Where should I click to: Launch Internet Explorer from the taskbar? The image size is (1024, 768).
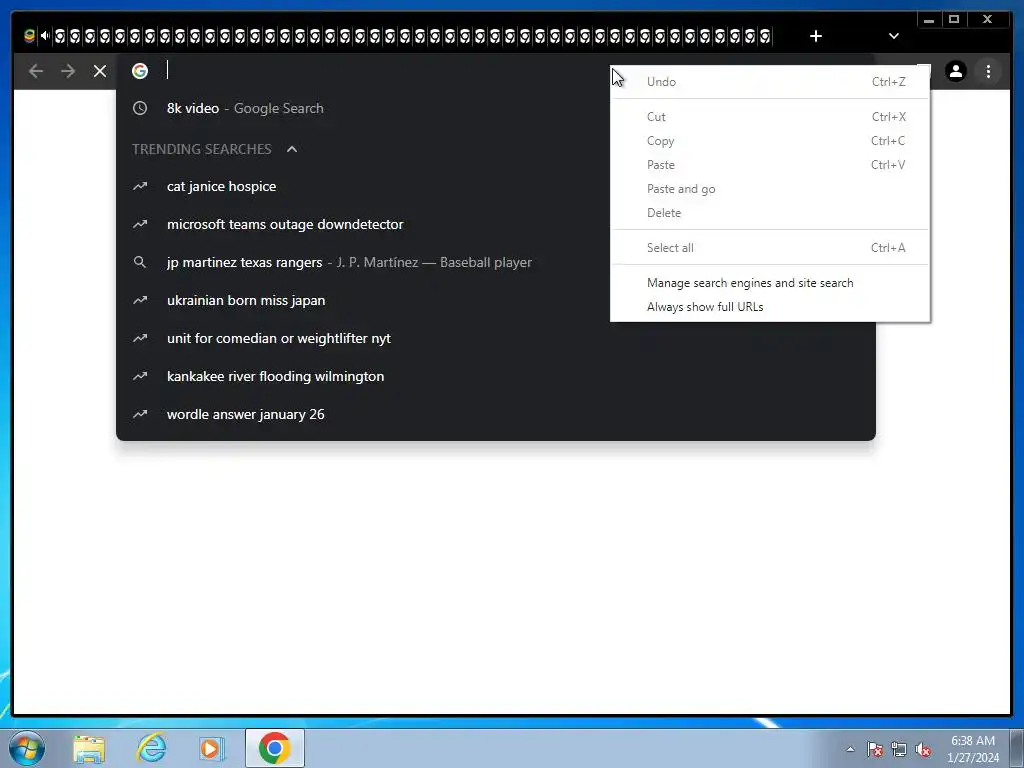click(x=151, y=748)
